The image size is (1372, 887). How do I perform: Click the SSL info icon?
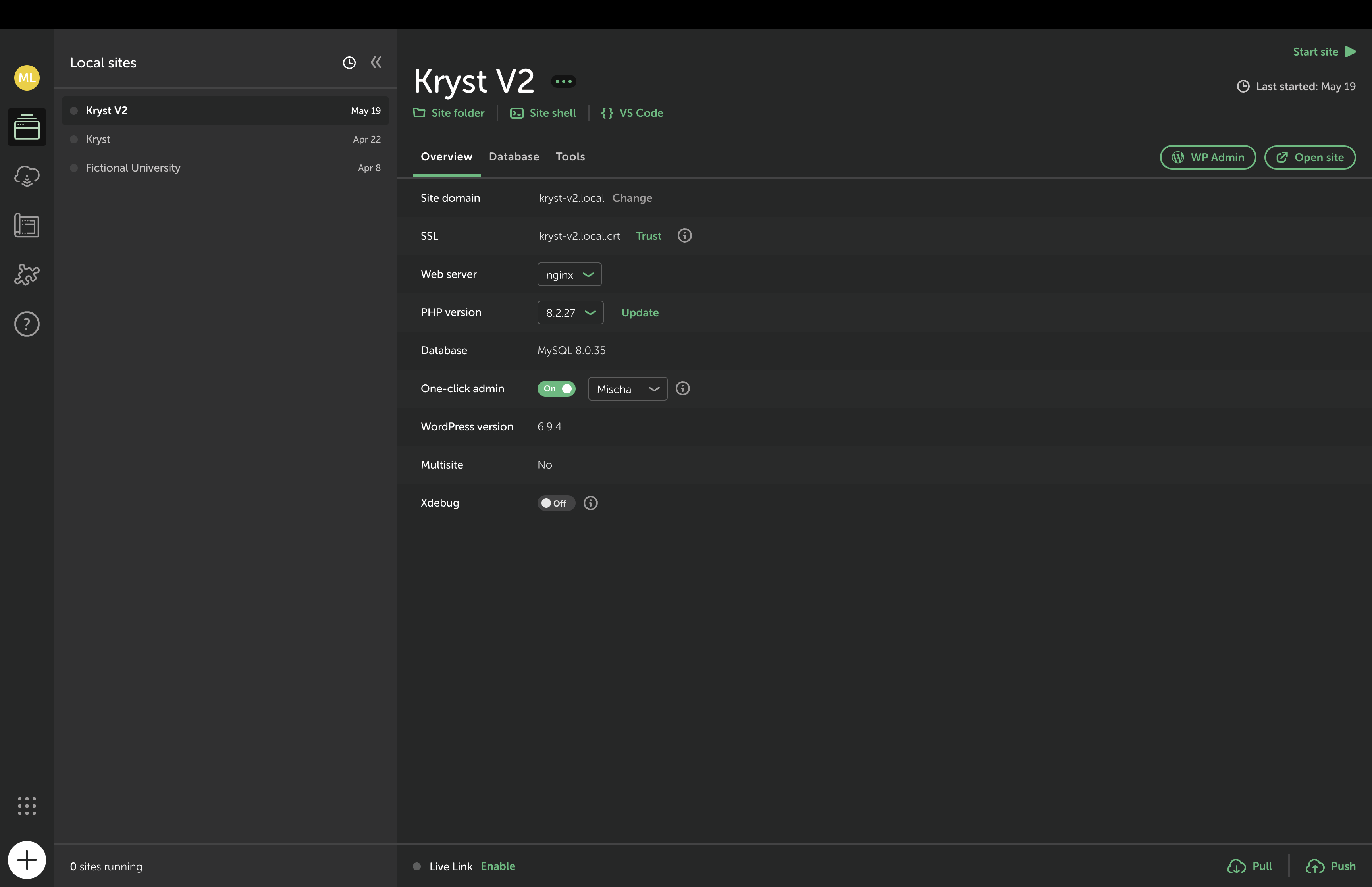coord(684,235)
